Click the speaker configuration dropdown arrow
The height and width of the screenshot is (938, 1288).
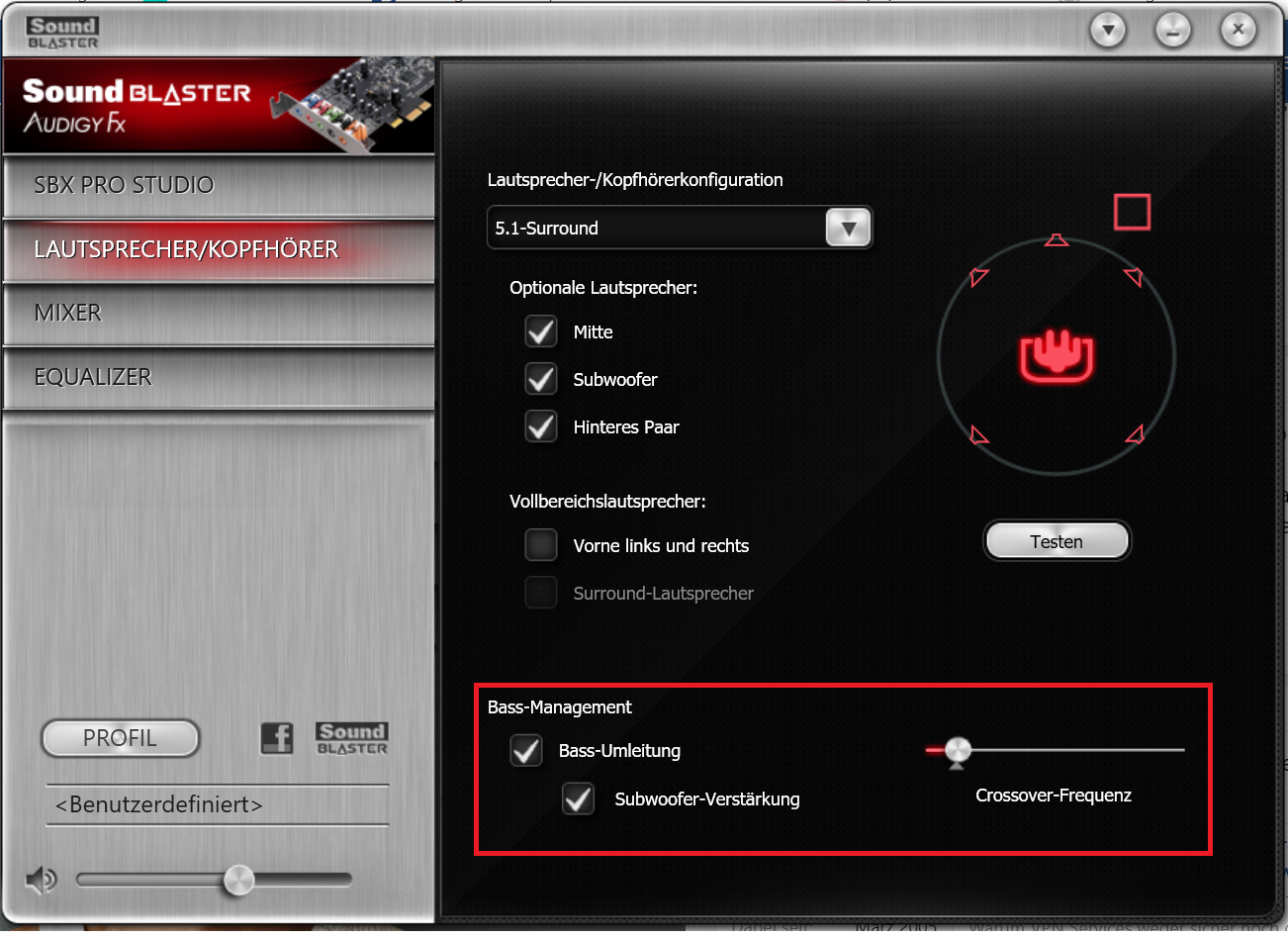848,229
